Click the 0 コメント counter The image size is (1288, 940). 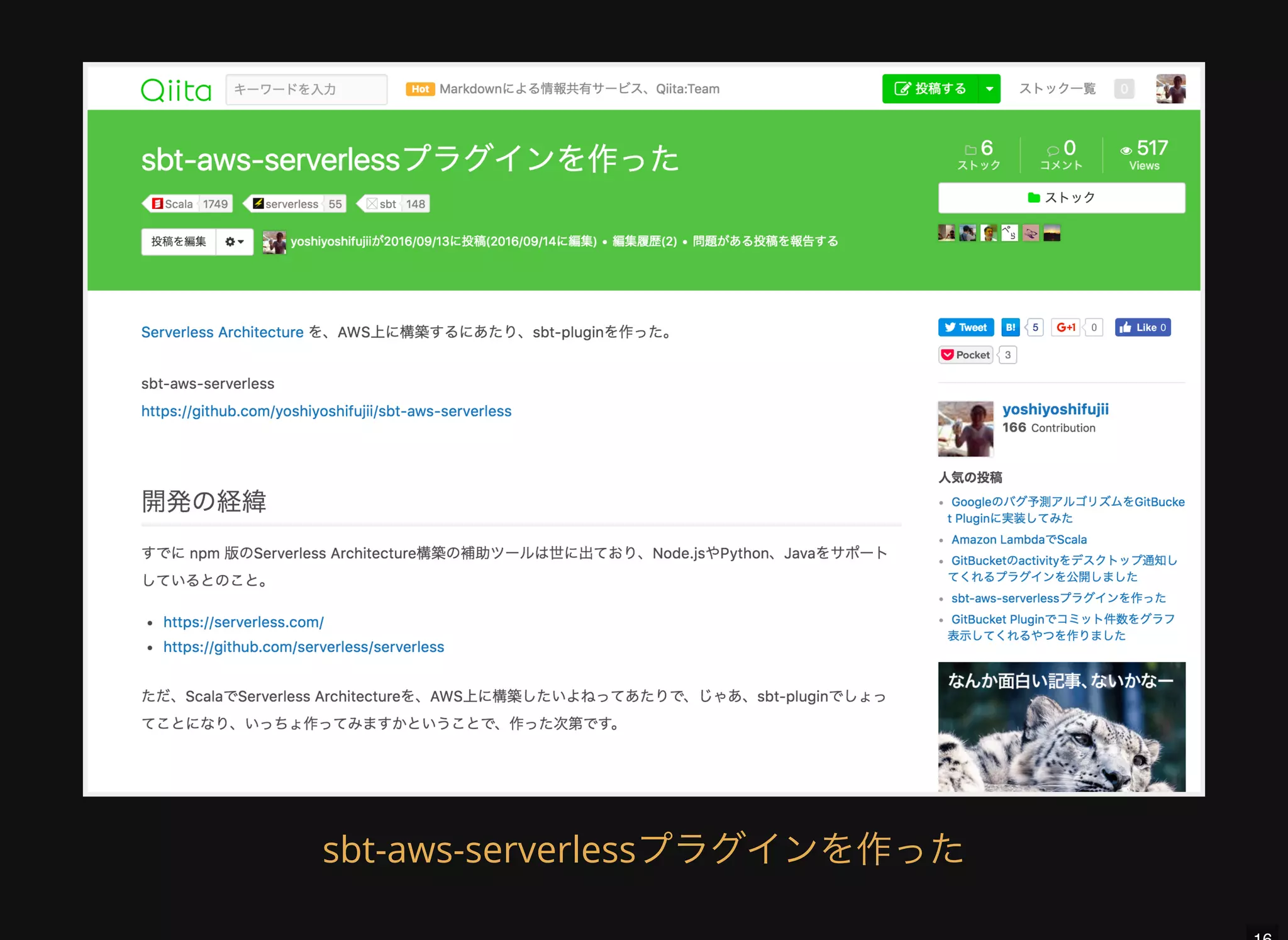(x=1061, y=155)
